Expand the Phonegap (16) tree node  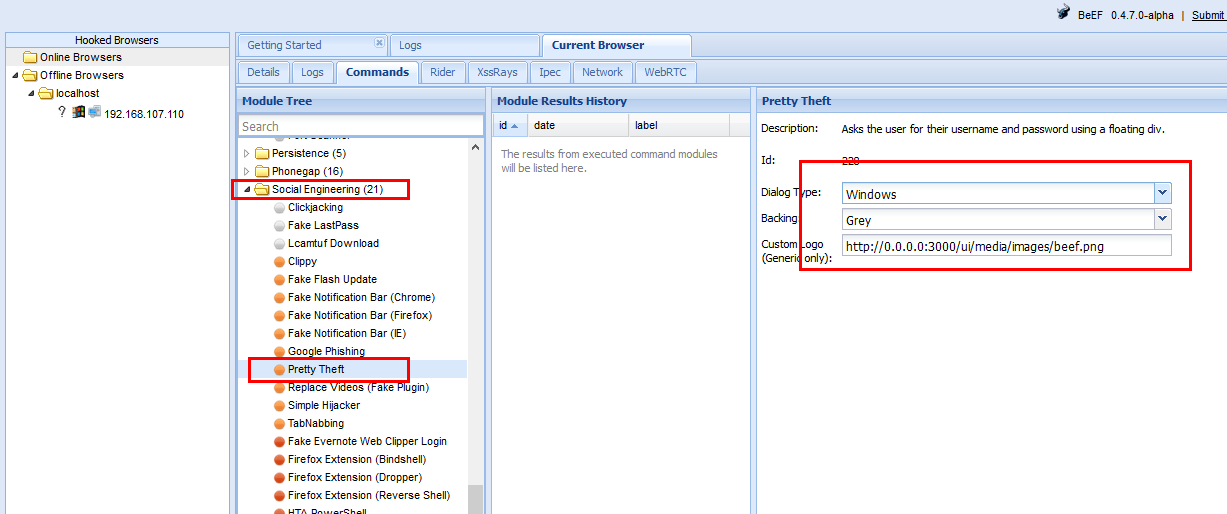click(x=247, y=171)
